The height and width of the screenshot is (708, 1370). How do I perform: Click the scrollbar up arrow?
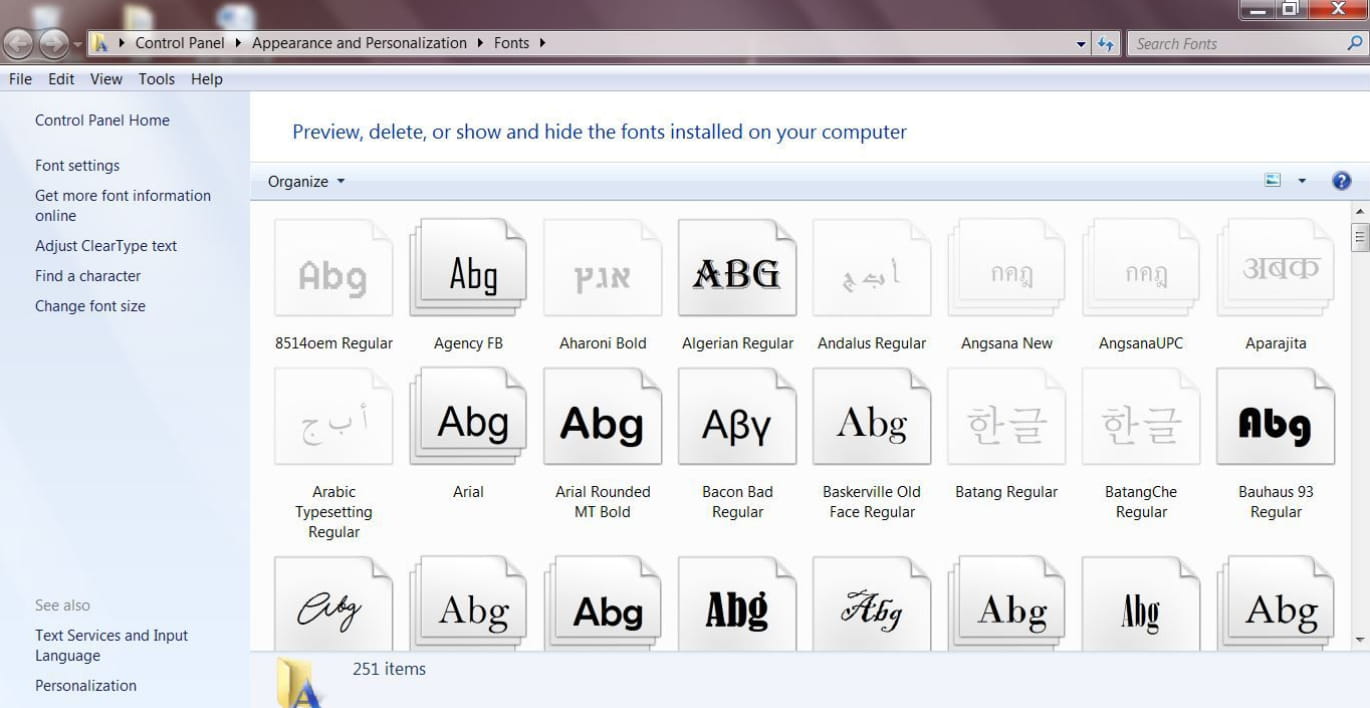pos(1359,212)
